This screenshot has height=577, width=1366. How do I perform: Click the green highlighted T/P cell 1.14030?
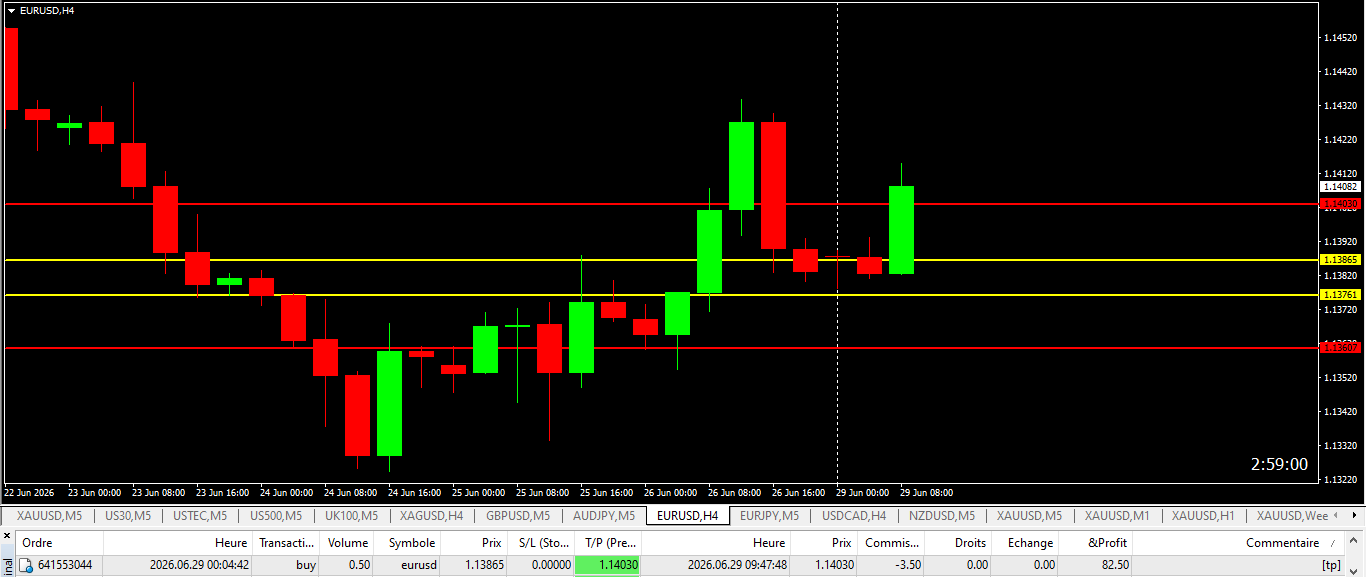(607, 565)
